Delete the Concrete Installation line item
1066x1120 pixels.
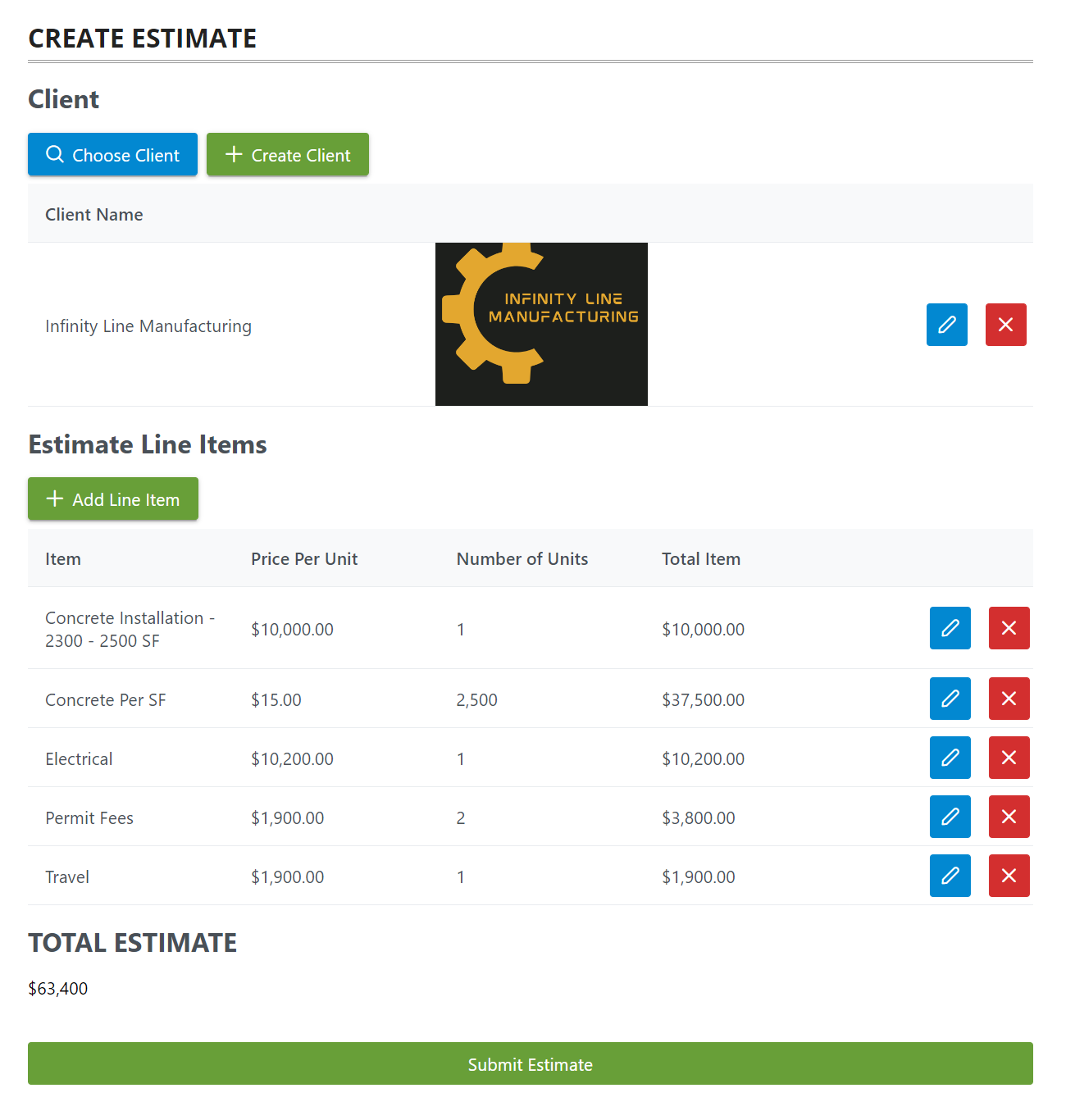1009,628
